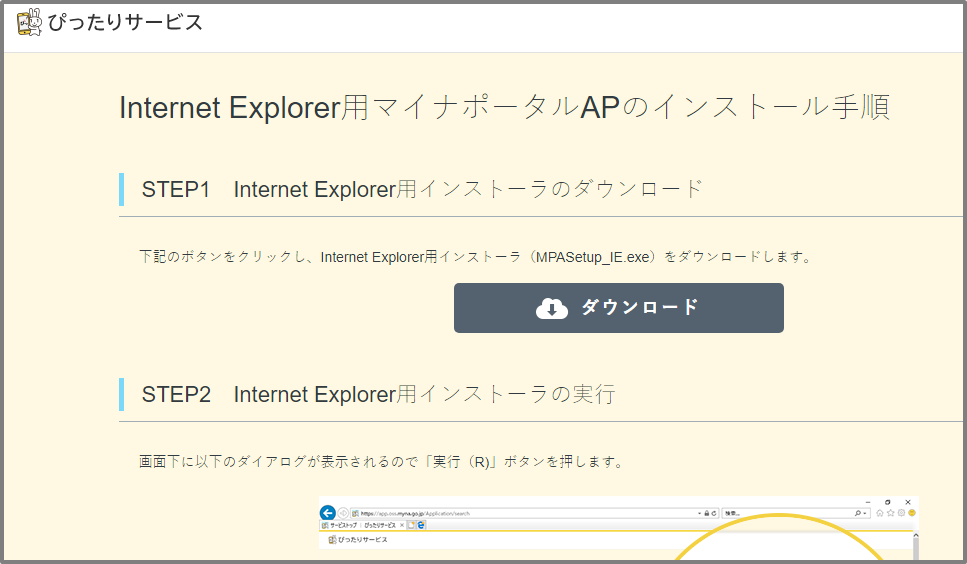Click the ぴったりサービス site title text
Screen dimensions: 967x564
[125, 23]
